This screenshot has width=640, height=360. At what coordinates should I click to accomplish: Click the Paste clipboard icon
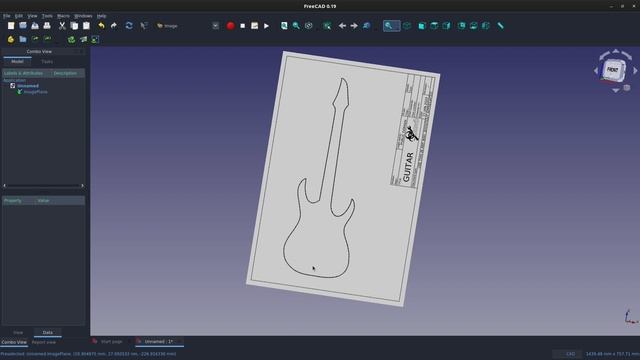pos(86,26)
